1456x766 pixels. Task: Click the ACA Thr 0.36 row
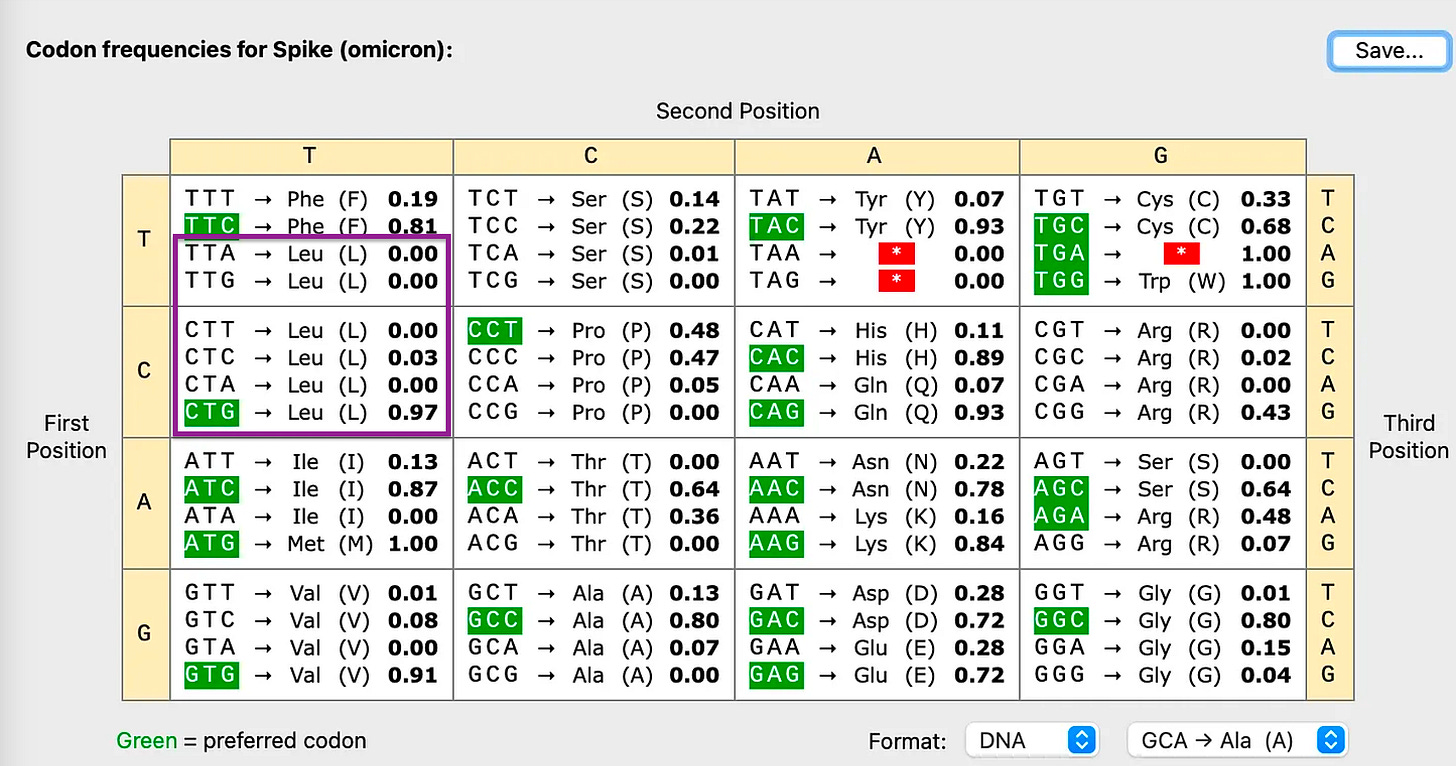(594, 517)
